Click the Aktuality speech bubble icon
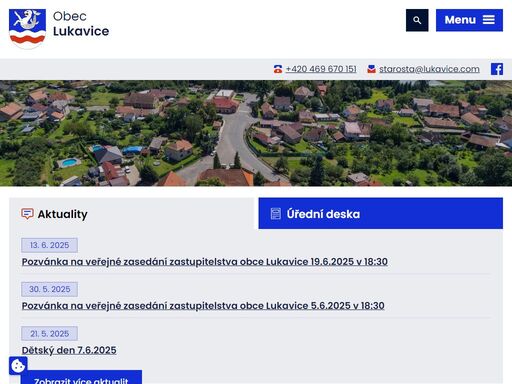512x384 pixels. point(27,214)
